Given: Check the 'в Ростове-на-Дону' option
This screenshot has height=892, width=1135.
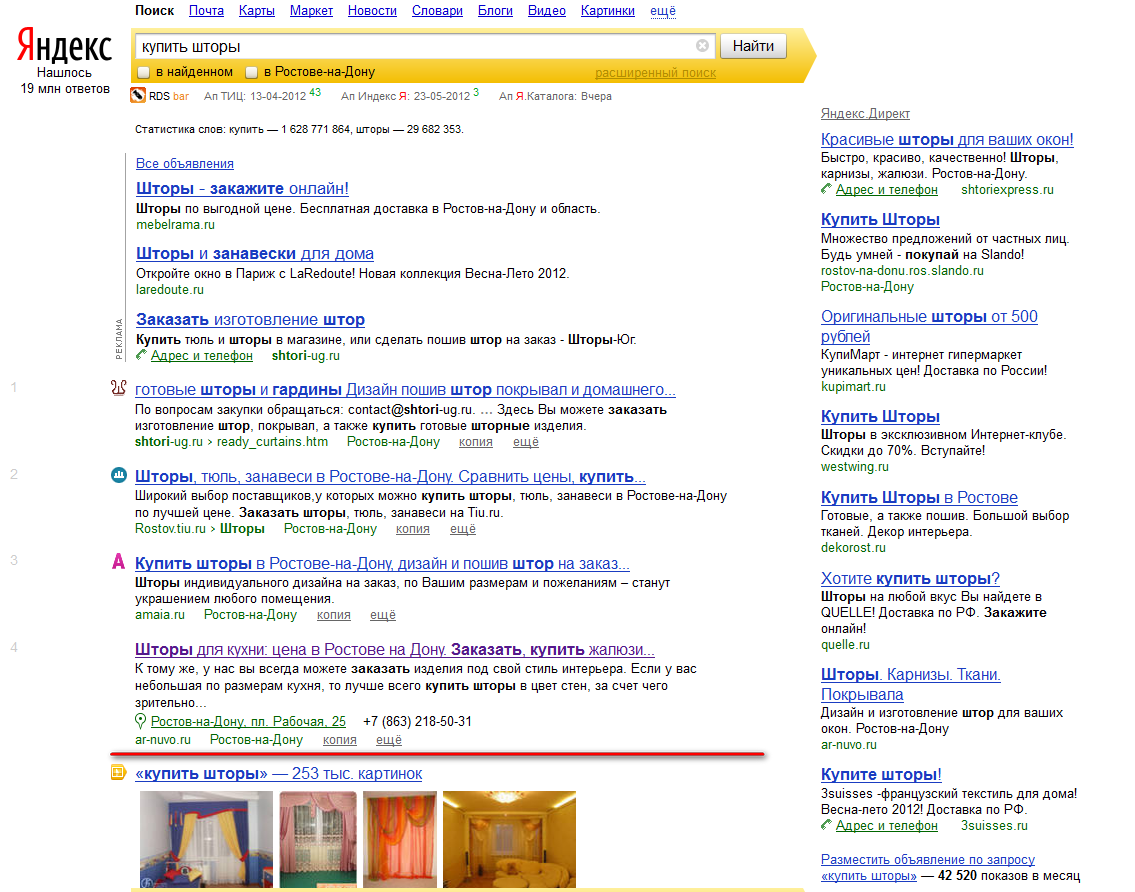Looking at the screenshot, I should point(251,72).
